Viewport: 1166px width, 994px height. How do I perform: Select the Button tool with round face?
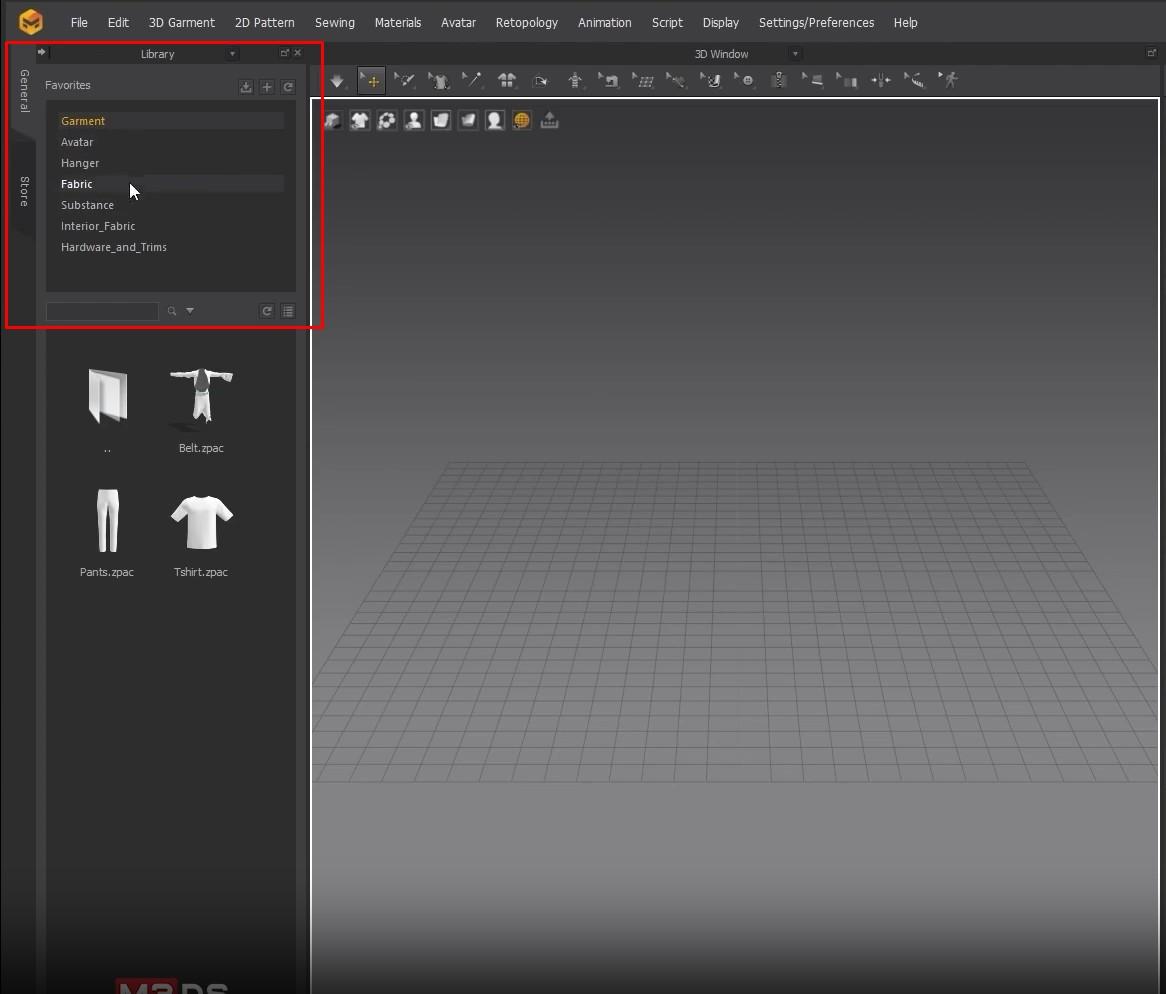[744, 80]
